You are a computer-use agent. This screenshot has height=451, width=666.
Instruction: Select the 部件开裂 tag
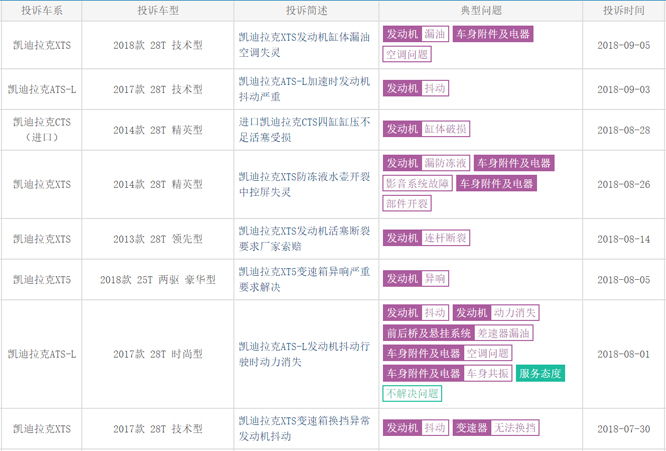(x=407, y=204)
